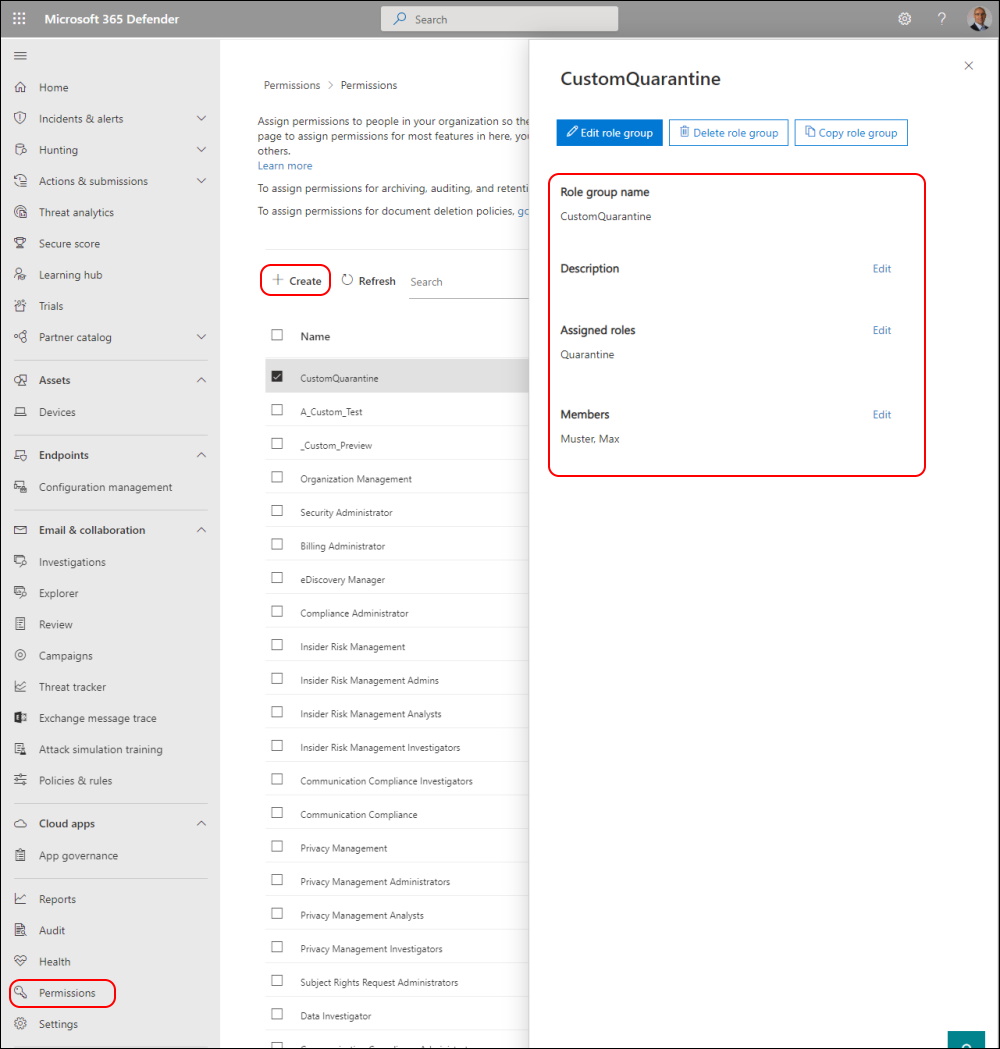The height and width of the screenshot is (1049, 1000).
Task: Open the settings gear in header
Action: 904,19
